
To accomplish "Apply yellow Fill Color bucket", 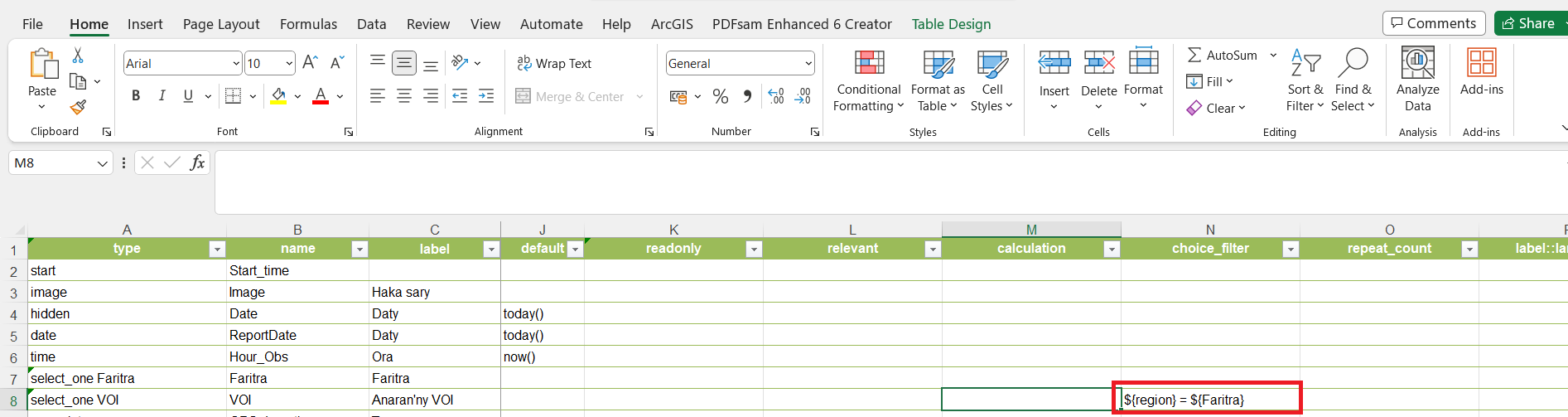I will point(279,96).
